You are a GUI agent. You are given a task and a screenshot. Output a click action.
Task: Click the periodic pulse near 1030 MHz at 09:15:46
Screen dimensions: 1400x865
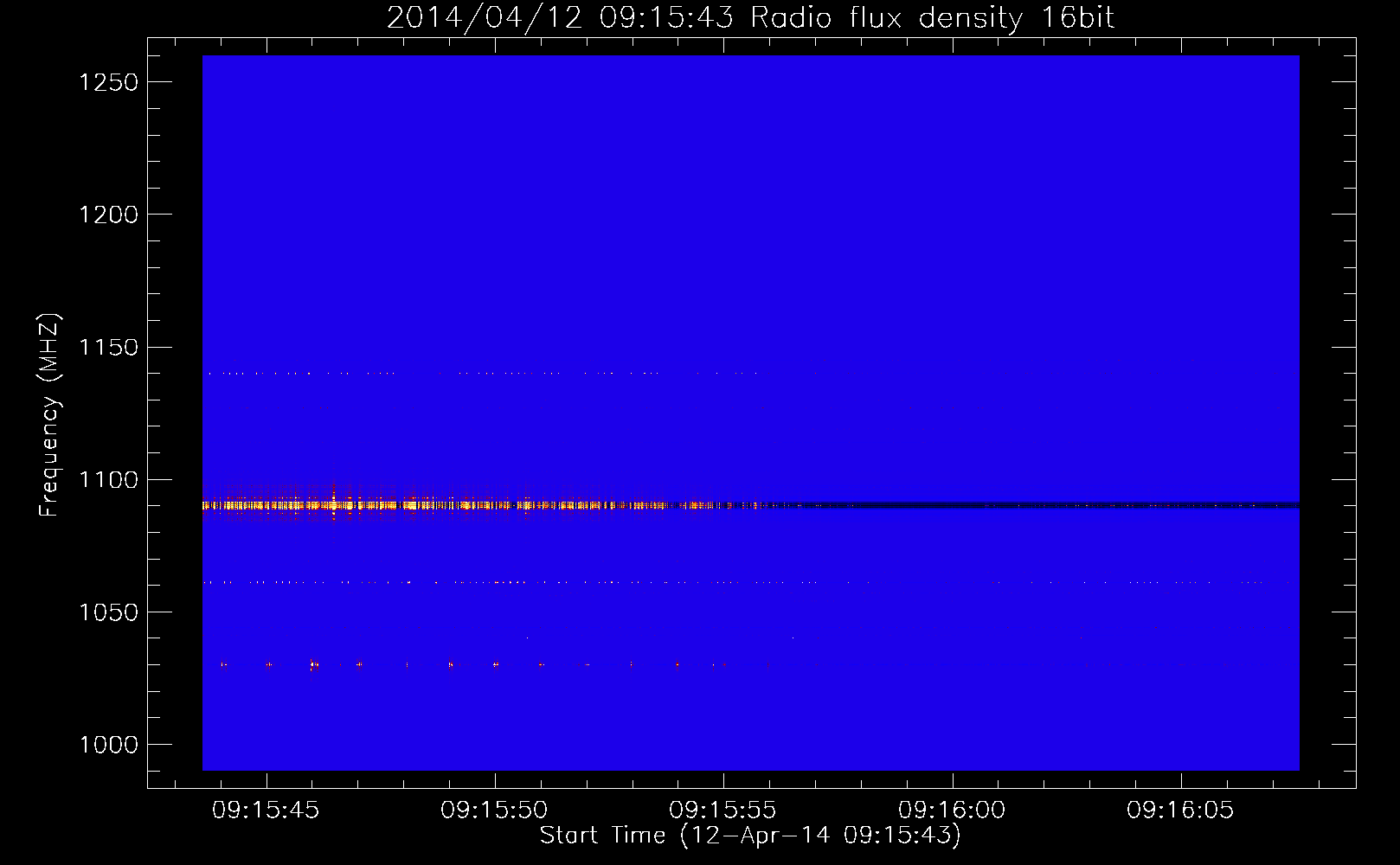point(313,665)
